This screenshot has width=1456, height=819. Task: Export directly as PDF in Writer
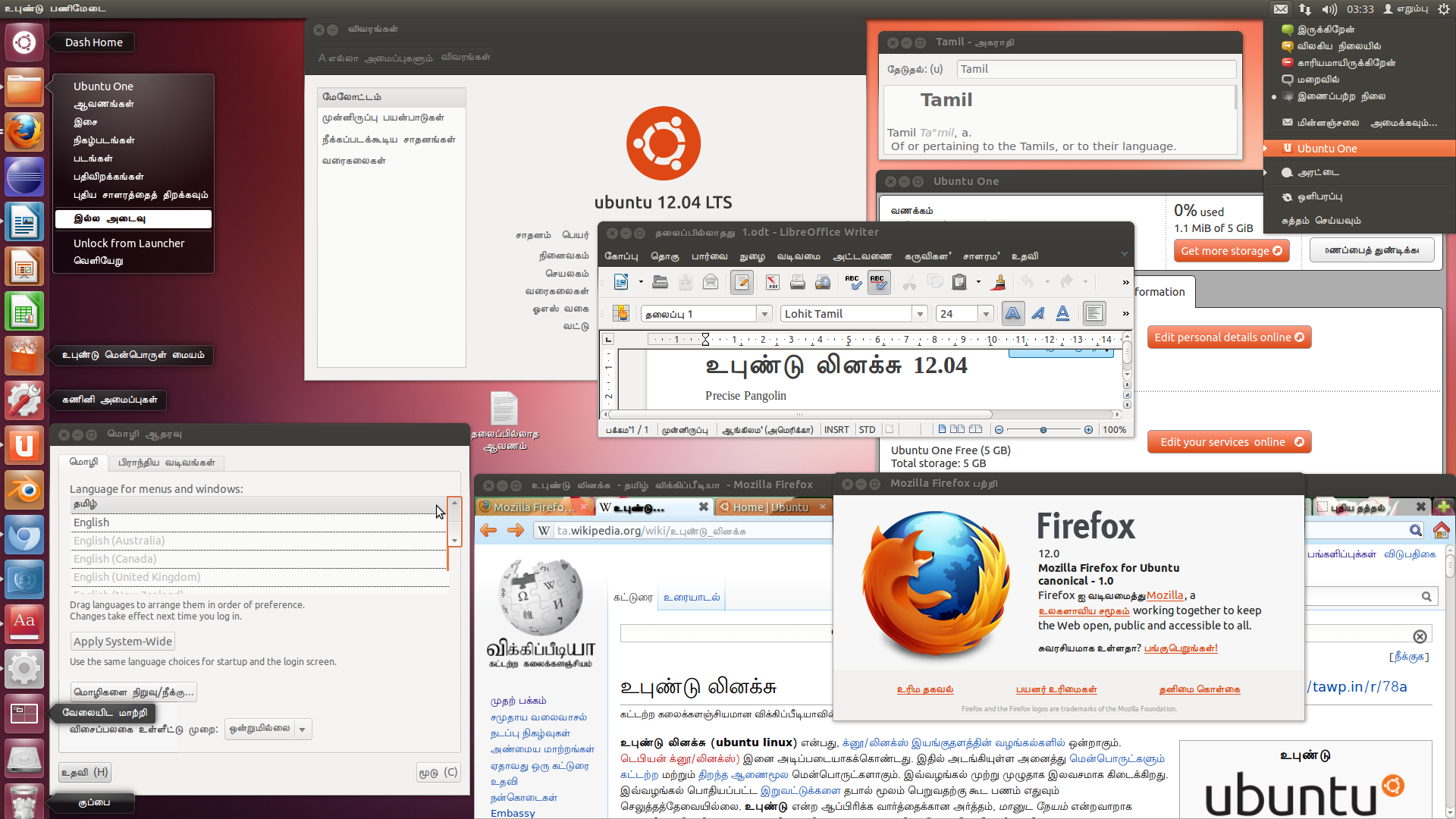pos(772,282)
